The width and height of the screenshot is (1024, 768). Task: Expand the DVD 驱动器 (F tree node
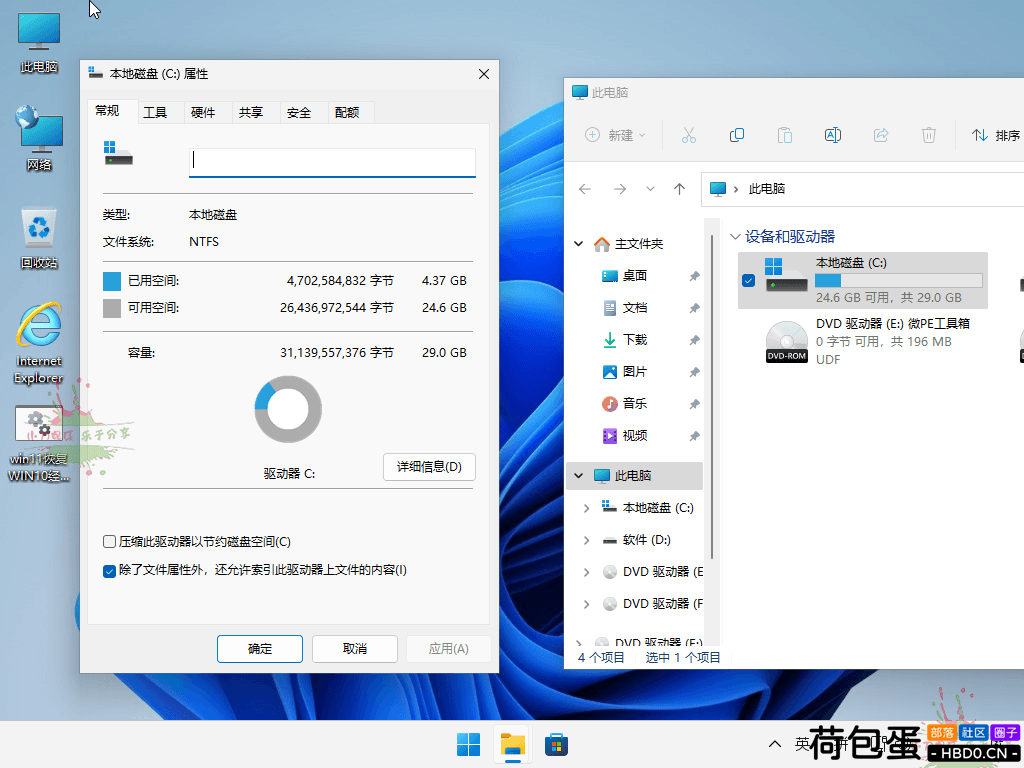(586, 603)
